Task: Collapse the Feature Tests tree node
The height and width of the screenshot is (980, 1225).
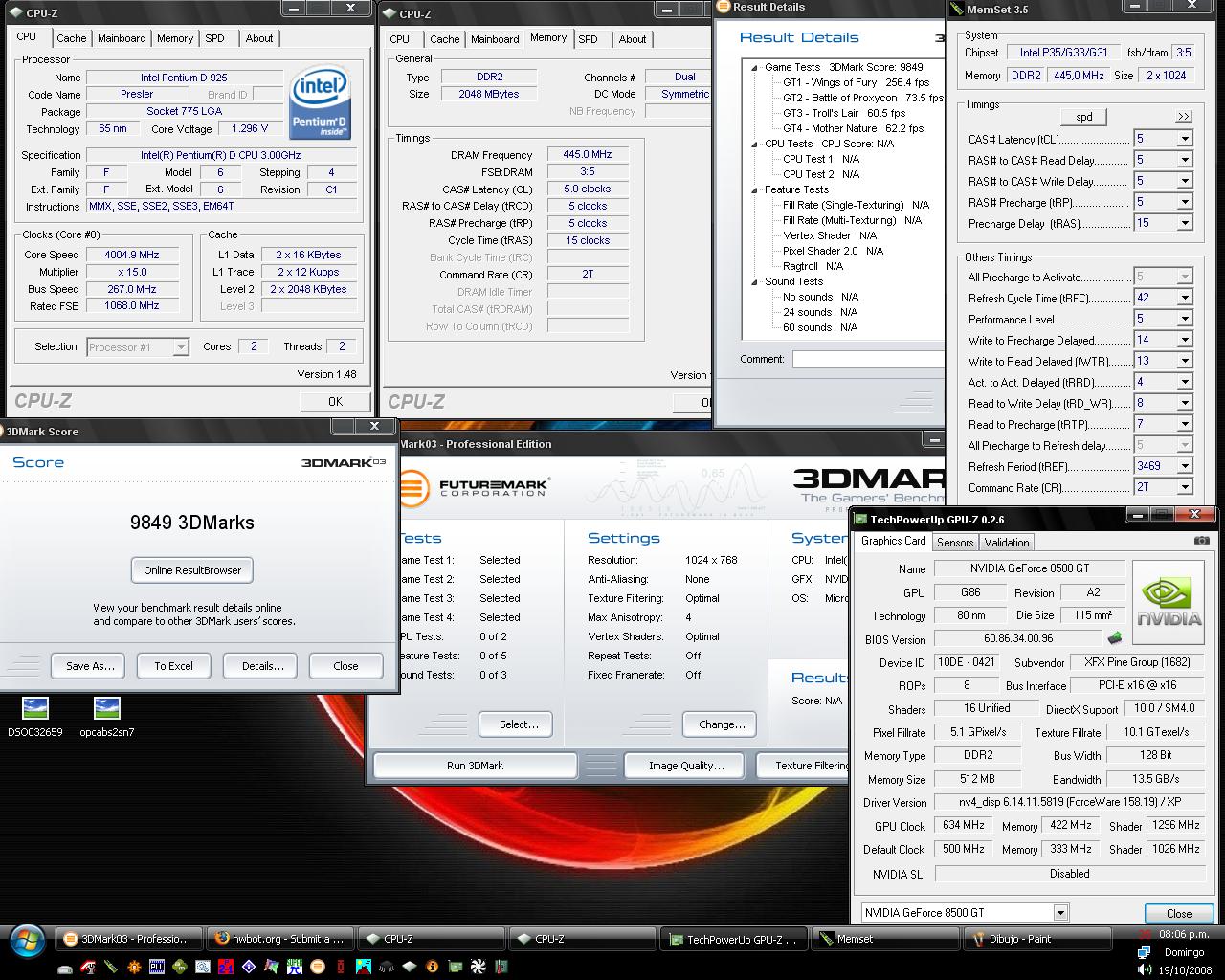Action: click(754, 190)
